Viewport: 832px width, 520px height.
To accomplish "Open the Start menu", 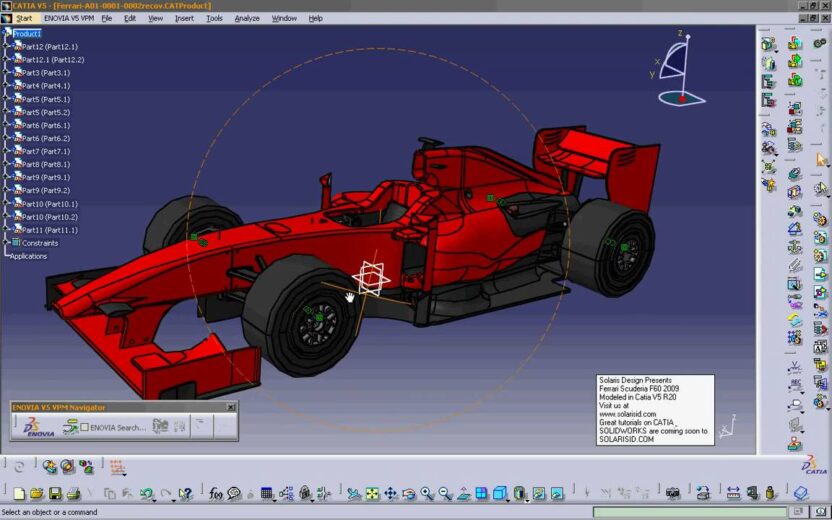I will pyautogui.click(x=24, y=18).
